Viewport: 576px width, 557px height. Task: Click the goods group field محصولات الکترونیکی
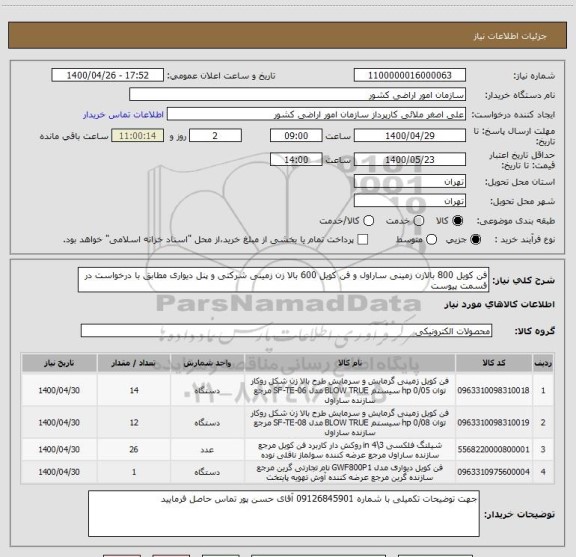coord(286,331)
